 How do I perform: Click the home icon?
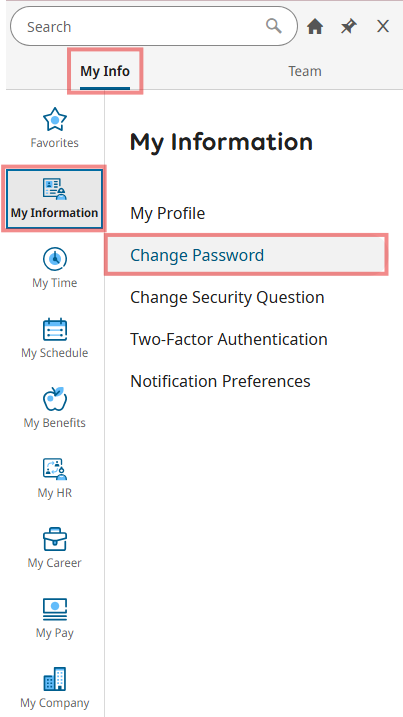click(315, 27)
